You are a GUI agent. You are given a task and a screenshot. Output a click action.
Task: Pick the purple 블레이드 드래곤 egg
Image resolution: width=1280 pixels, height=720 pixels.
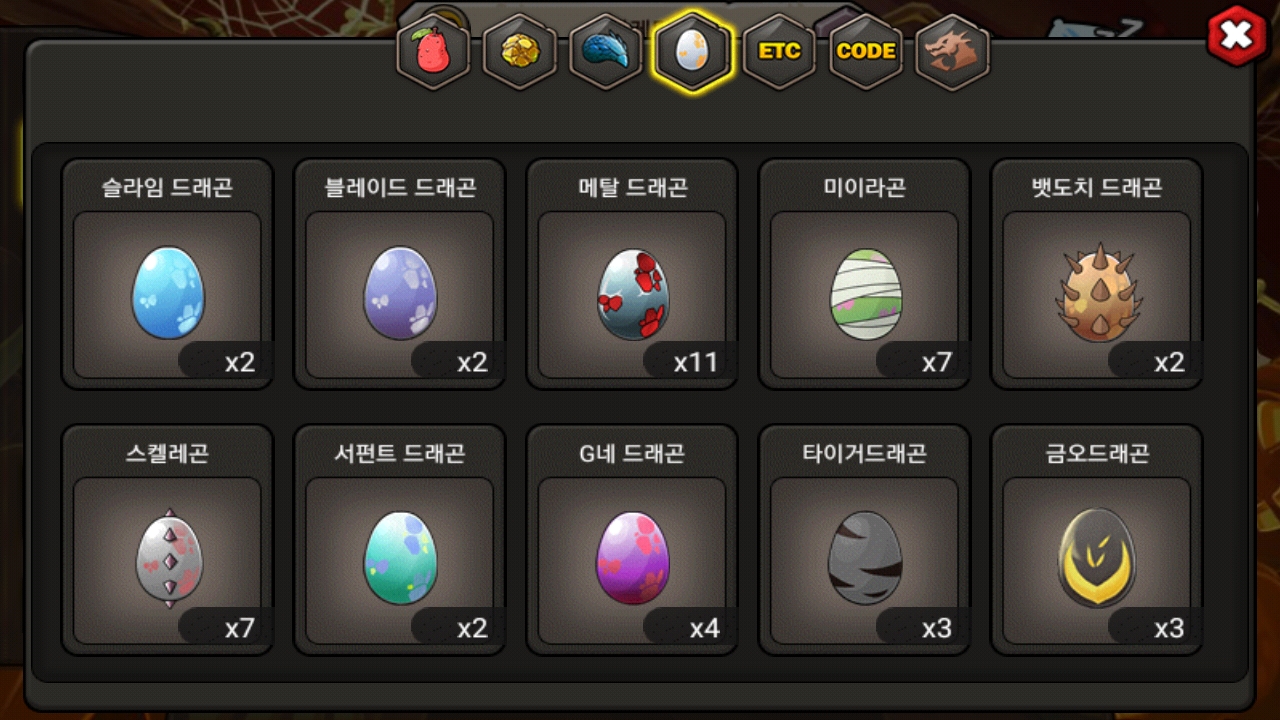click(400, 293)
